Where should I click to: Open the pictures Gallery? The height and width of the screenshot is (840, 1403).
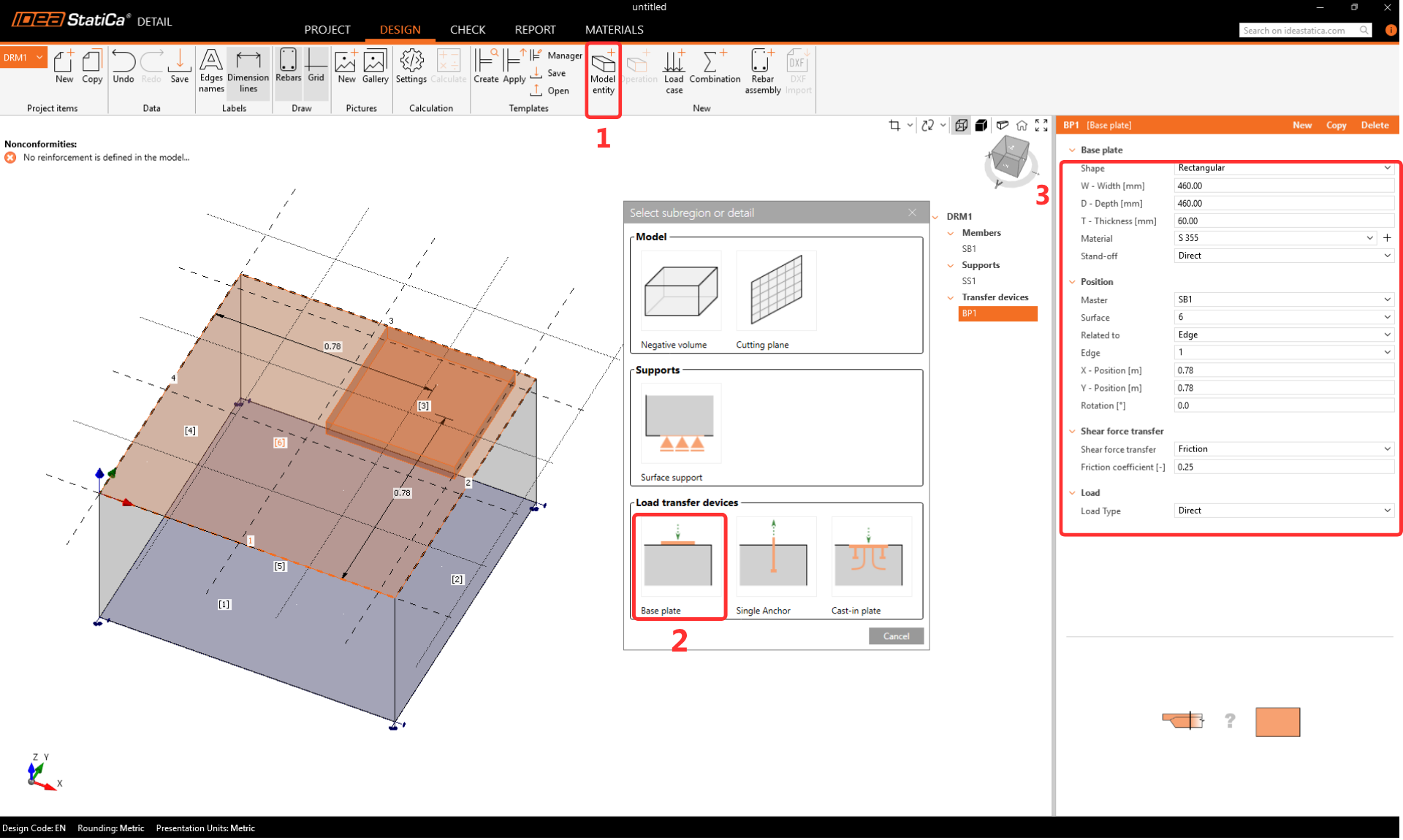375,66
